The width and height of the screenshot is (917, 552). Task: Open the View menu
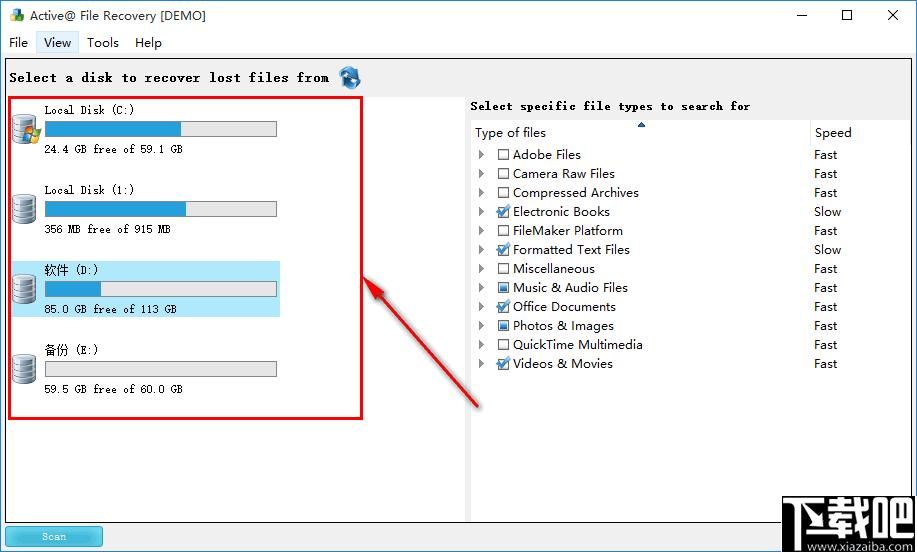(57, 43)
